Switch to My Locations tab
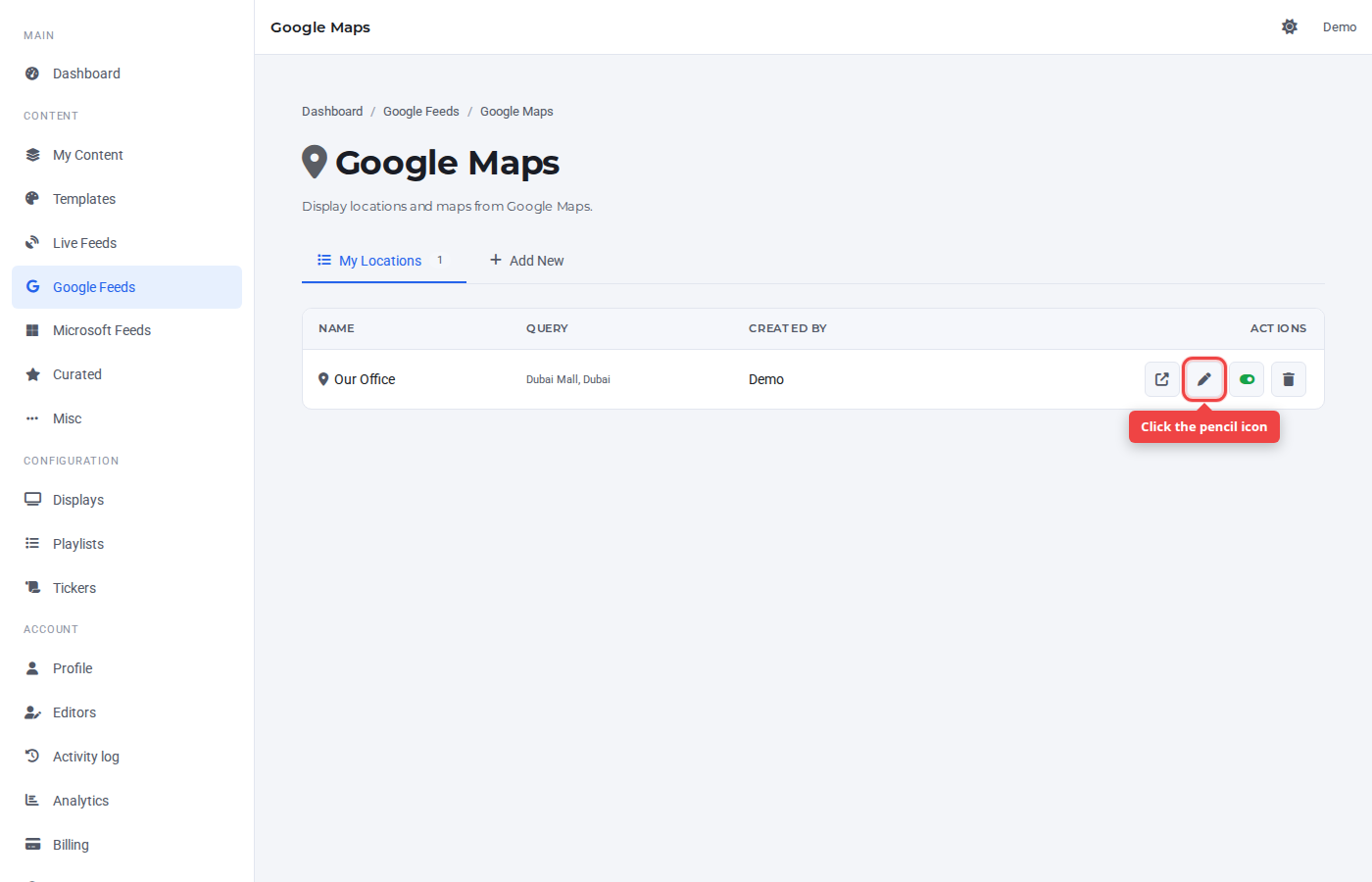 click(384, 261)
